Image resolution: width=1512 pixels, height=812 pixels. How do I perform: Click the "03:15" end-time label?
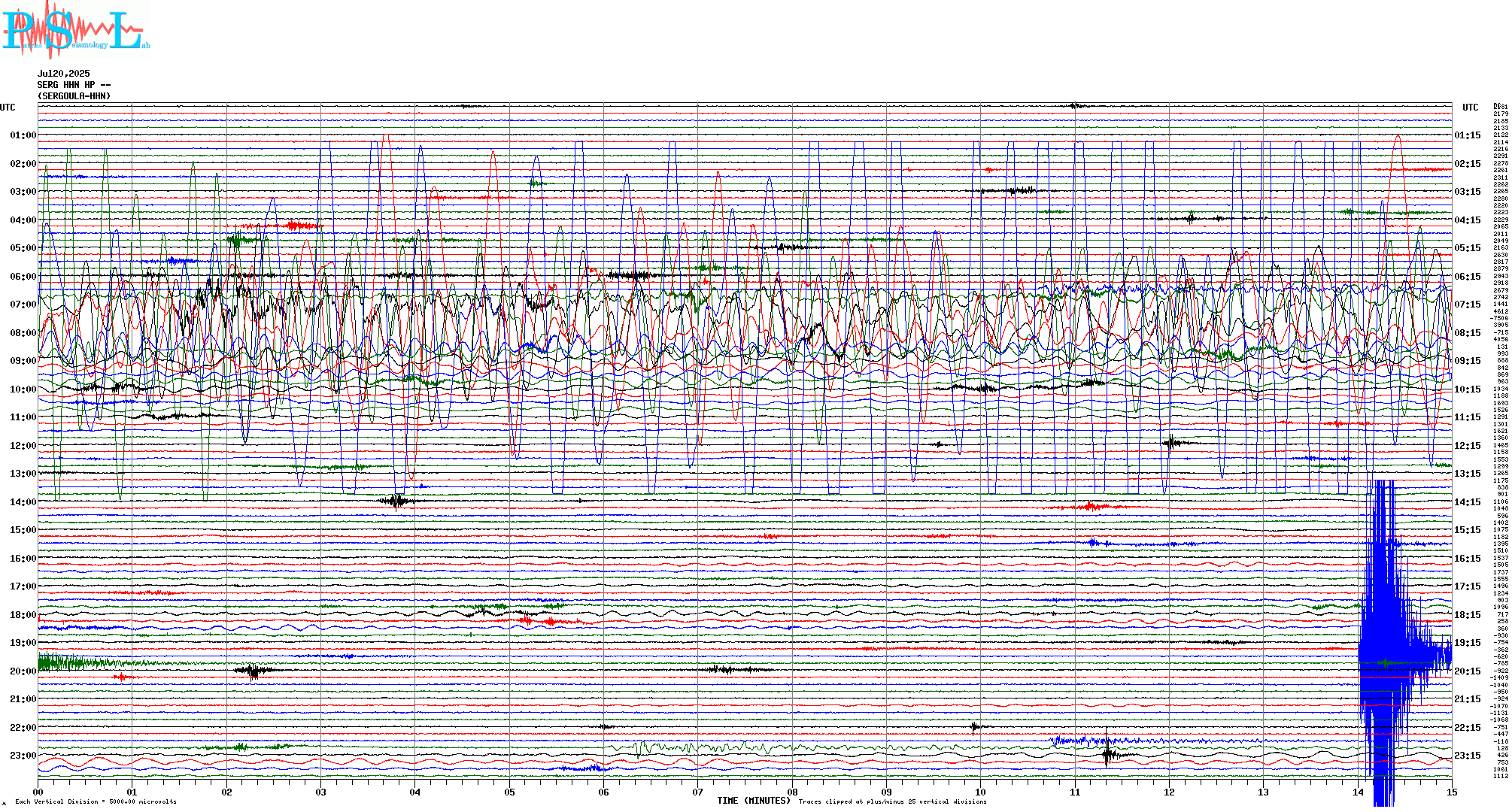tap(1468, 192)
